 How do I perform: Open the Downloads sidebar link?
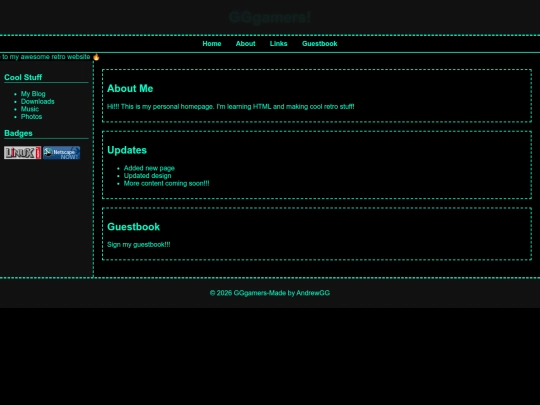click(38, 101)
